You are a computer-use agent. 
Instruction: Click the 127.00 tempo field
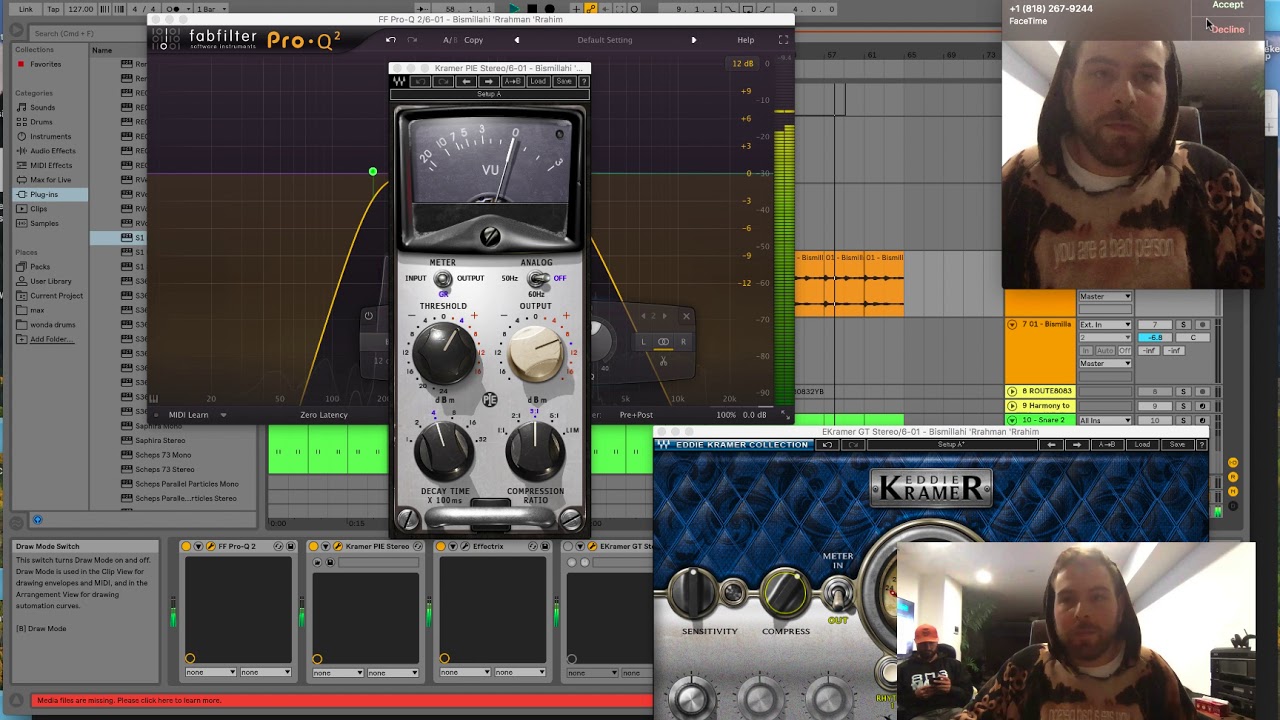point(80,9)
